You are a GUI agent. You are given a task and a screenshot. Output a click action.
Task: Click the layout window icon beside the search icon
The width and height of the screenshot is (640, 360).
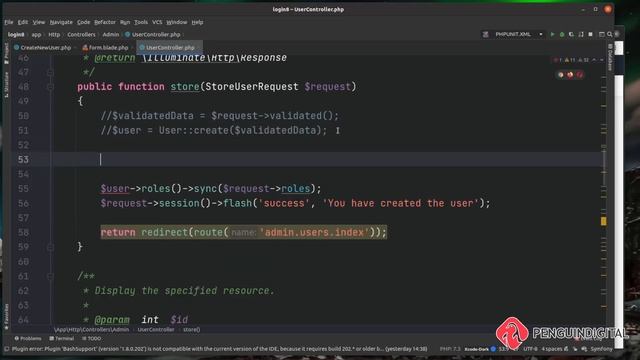601,35
